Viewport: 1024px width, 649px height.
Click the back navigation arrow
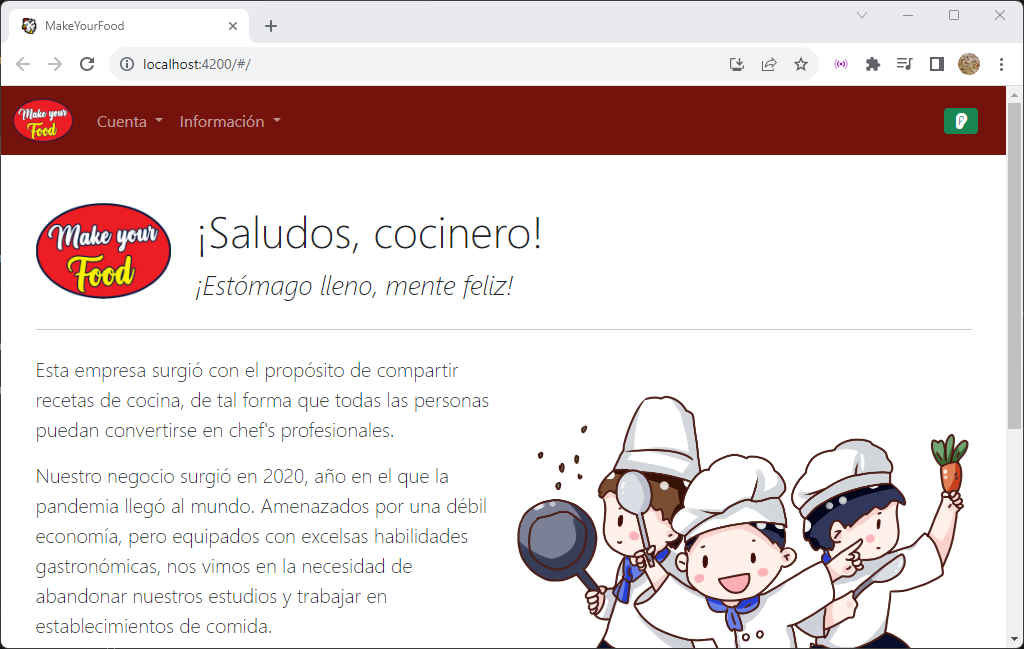(x=22, y=63)
